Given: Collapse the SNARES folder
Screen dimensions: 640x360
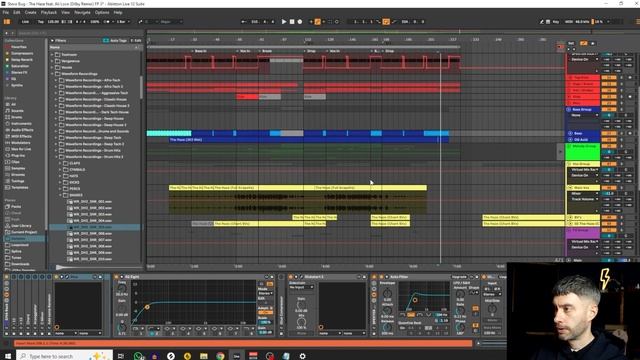Looking at the screenshot, I should pyautogui.click(x=60, y=195).
